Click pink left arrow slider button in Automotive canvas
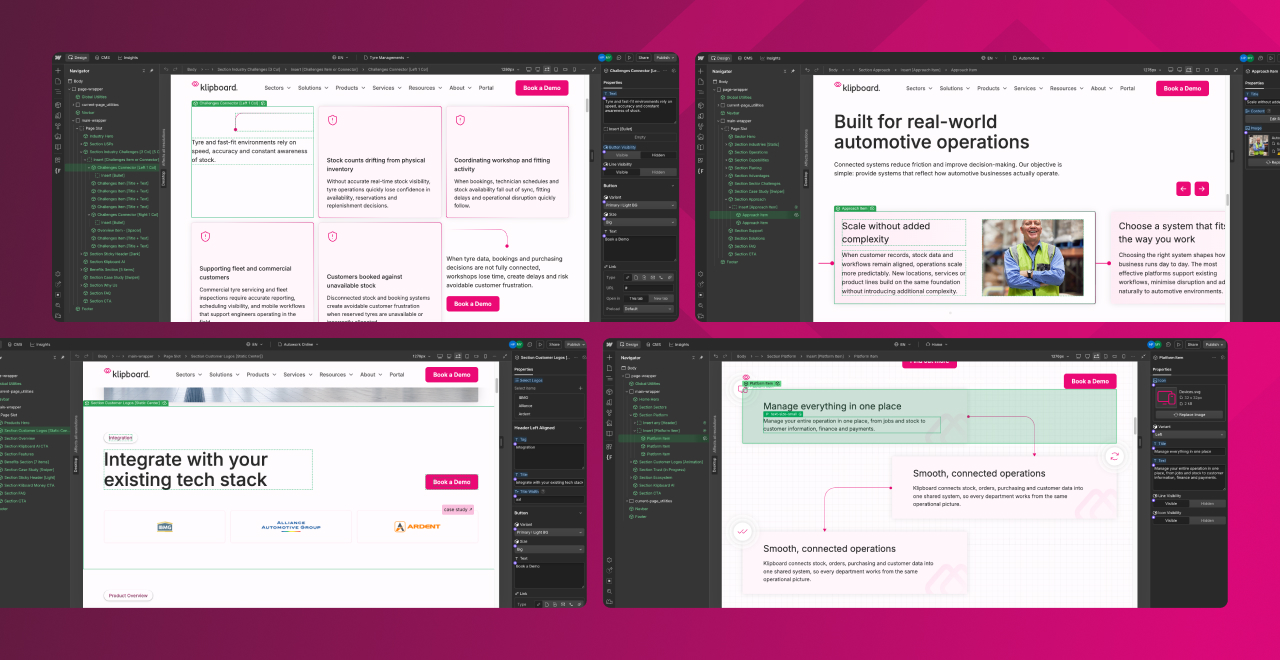Image resolution: width=1280 pixels, height=660 pixels. pyautogui.click(x=1184, y=188)
